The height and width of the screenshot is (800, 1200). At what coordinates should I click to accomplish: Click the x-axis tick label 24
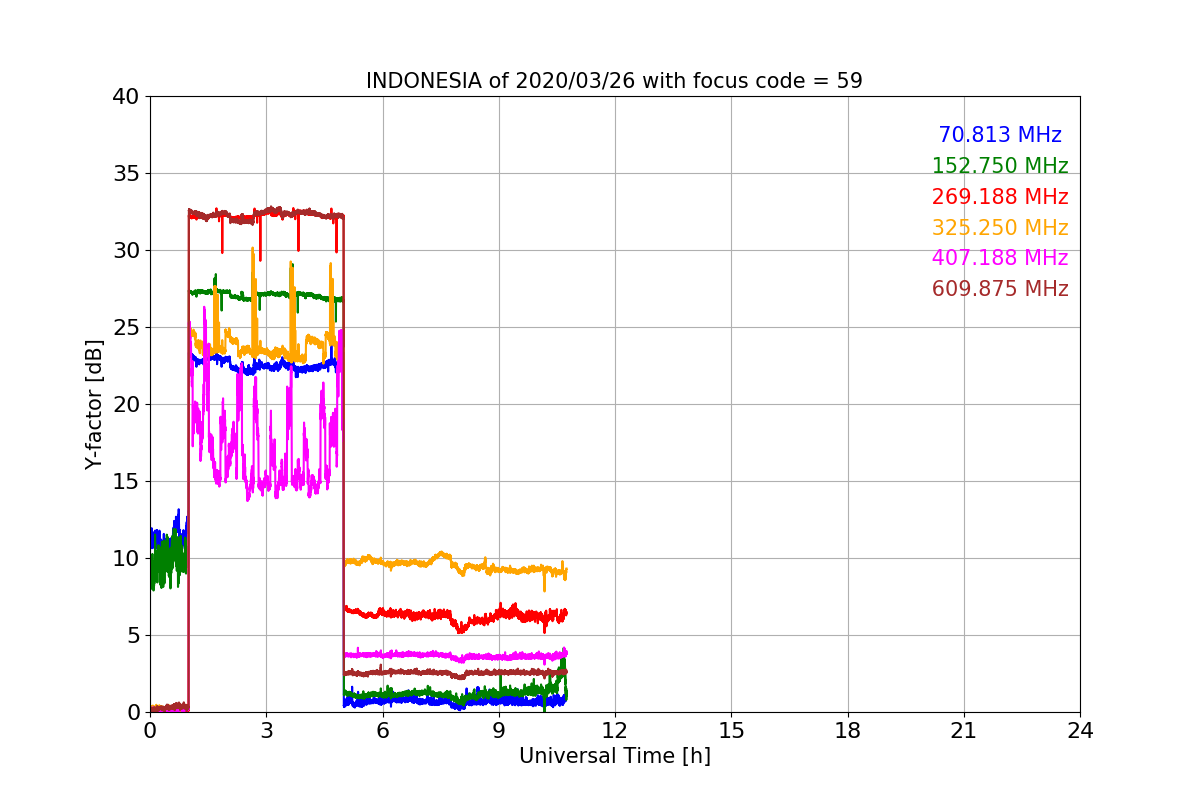click(x=1080, y=731)
